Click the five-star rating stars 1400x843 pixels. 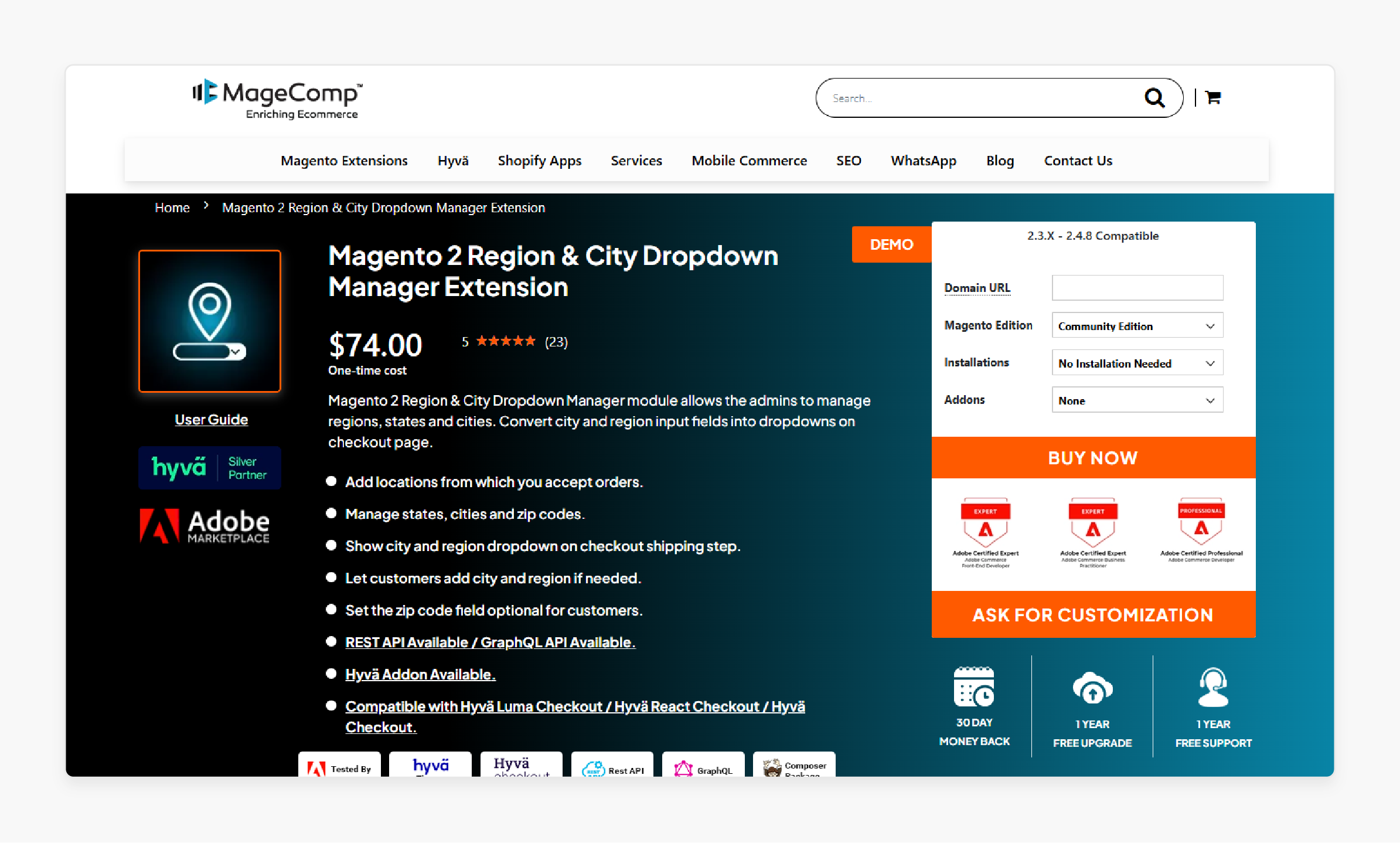[506, 341]
